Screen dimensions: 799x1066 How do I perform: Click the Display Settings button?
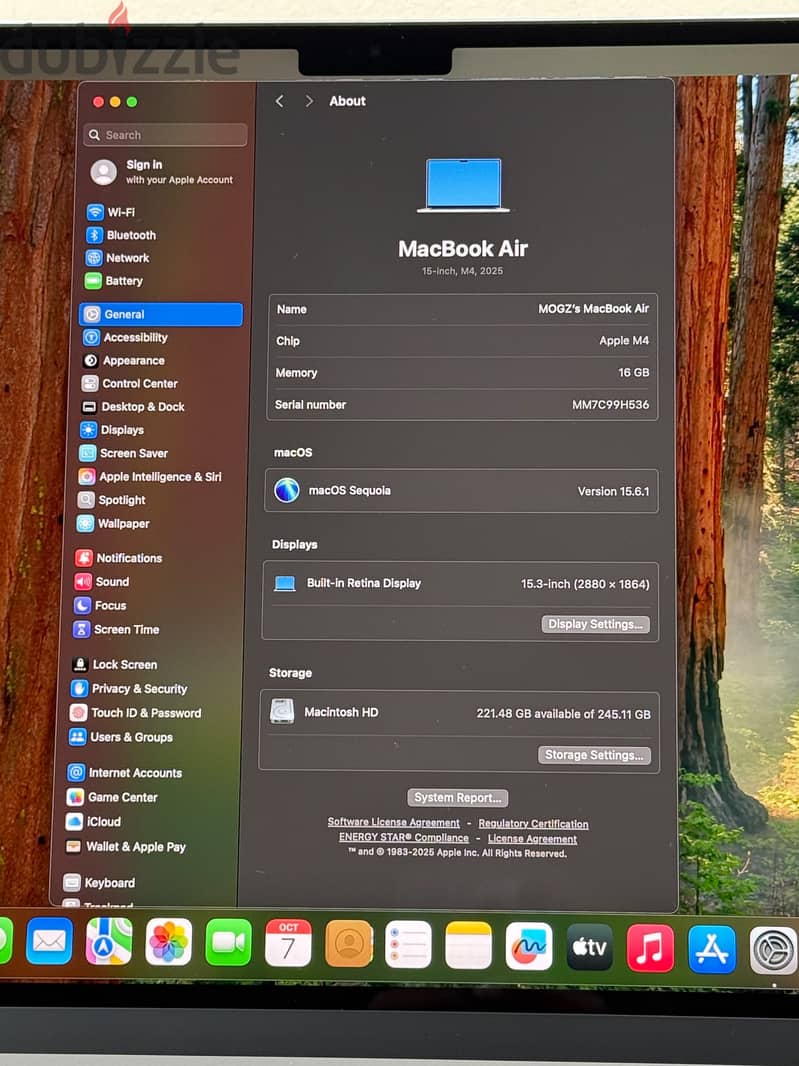click(596, 624)
